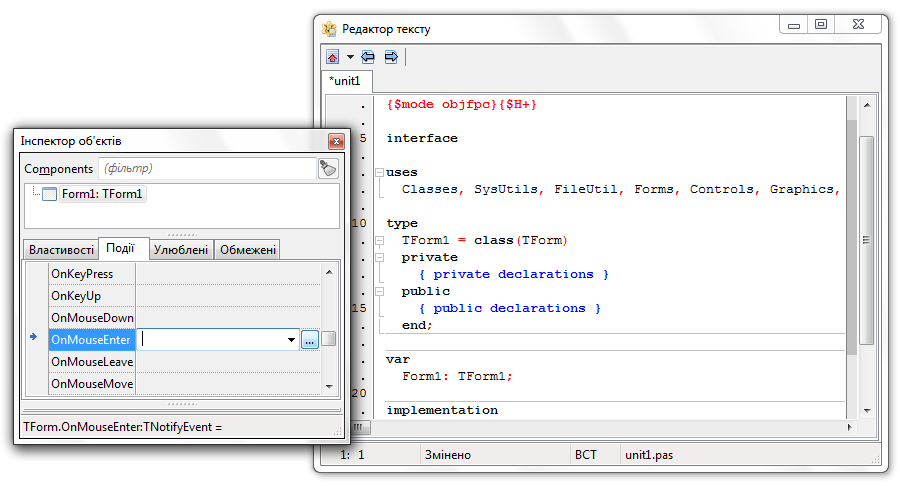
Task: Maximize the Редактор тексту window
Action: pos(821,24)
